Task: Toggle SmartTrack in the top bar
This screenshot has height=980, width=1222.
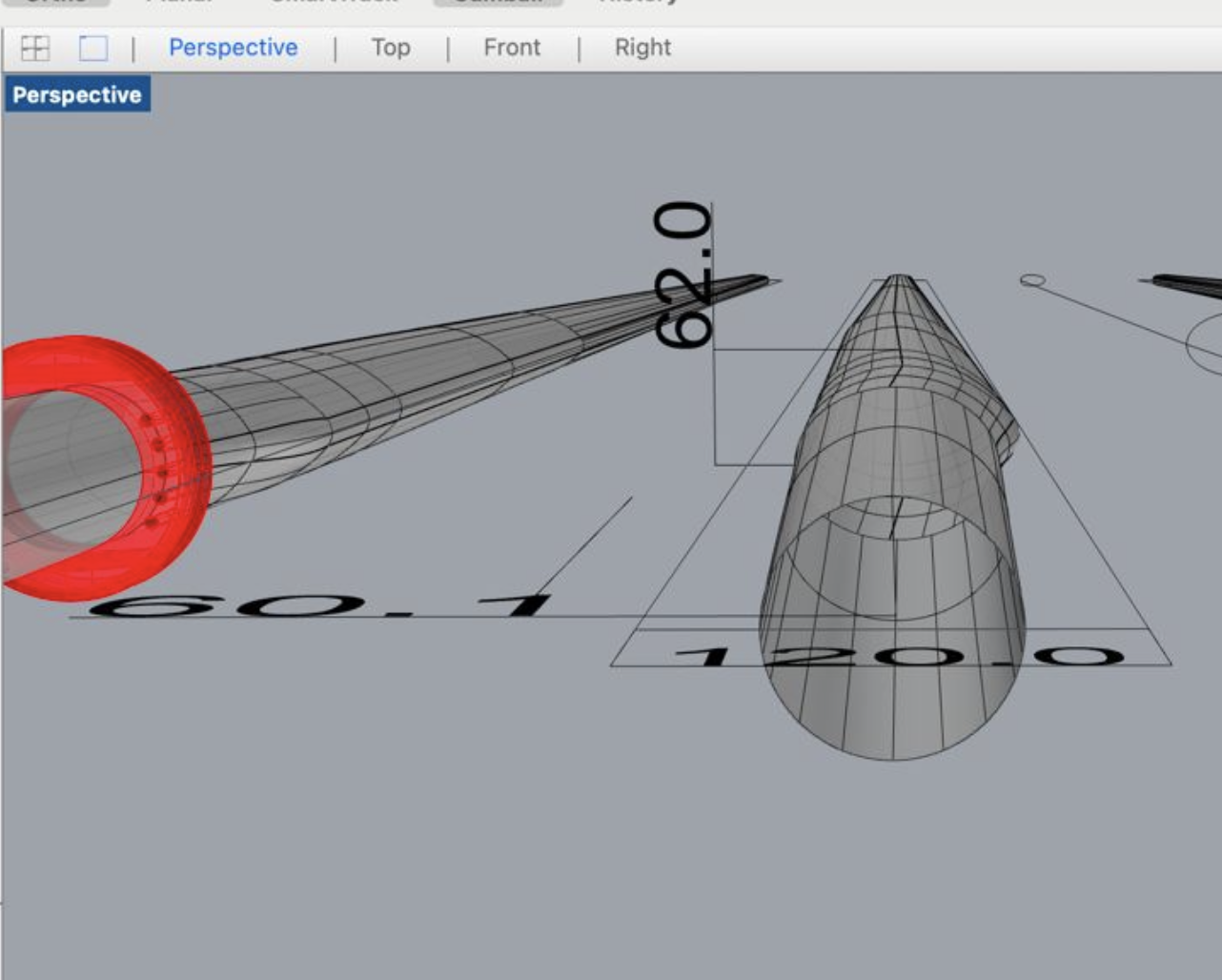Action: pos(334,3)
